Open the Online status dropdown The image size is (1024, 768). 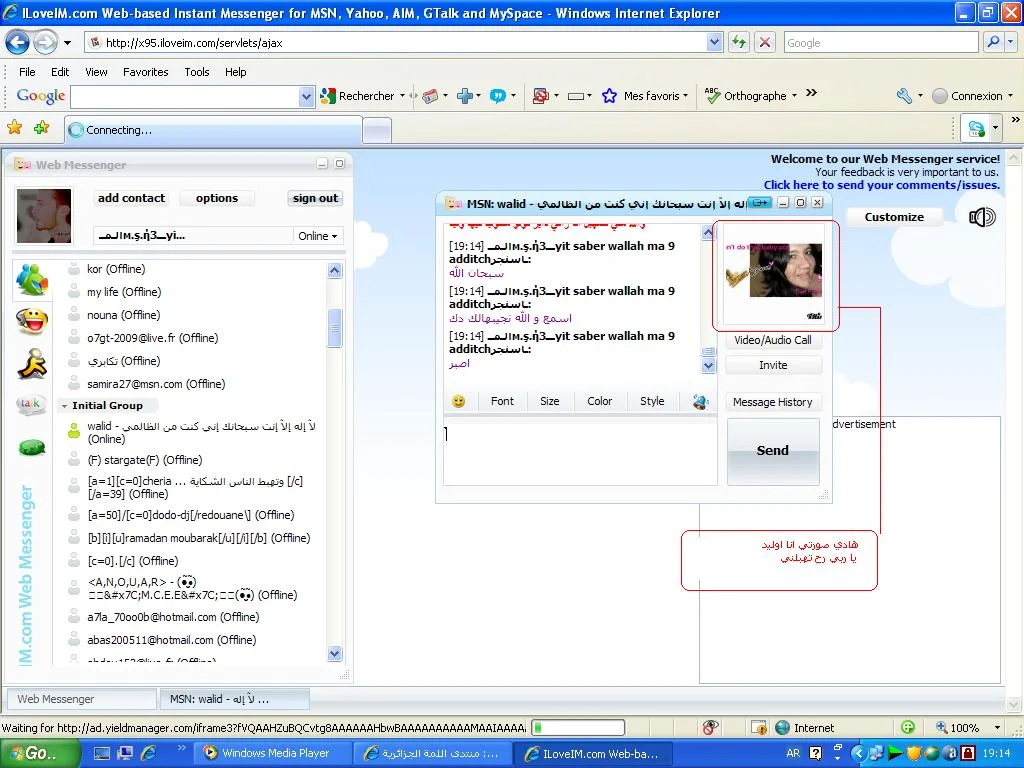tap(318, 236)
